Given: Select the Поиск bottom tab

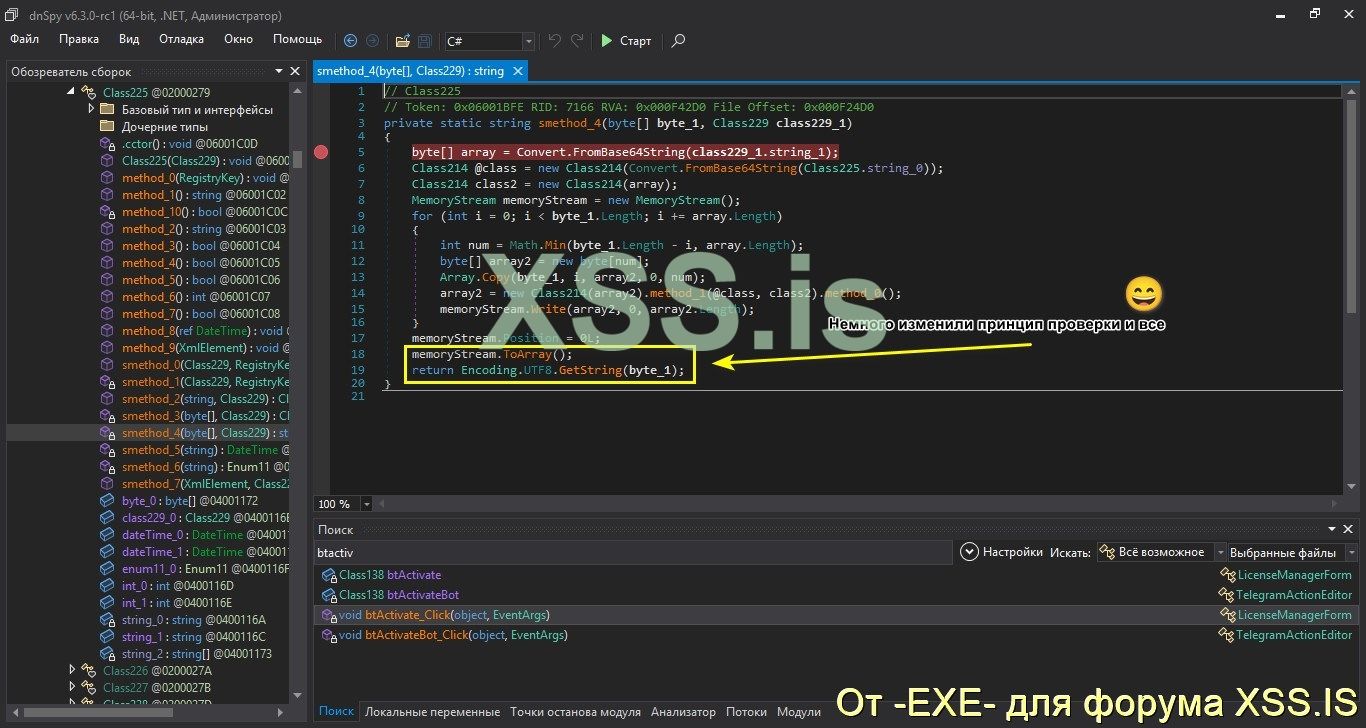Looking at the screenshot, I should (336, 712).
